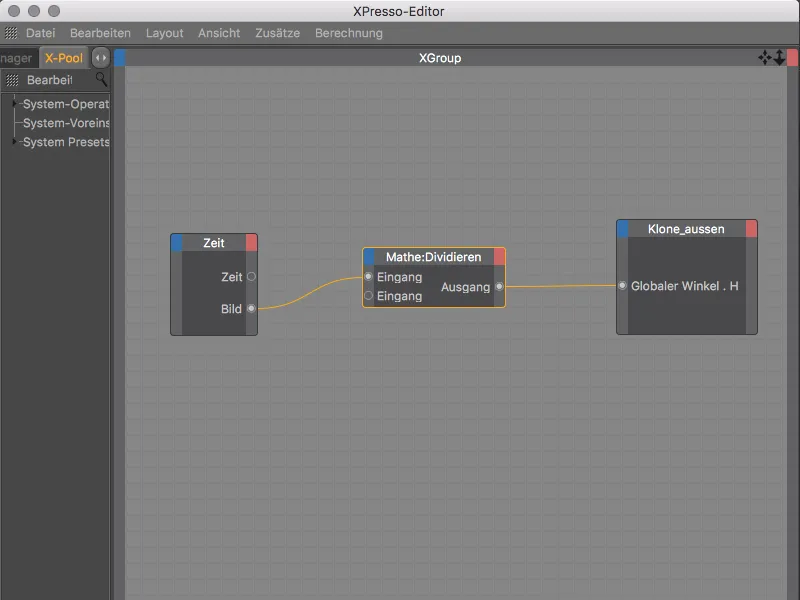800x600 pixels.
Task: Click the Klone_aussen blue input corner
Action: point(622,229)
